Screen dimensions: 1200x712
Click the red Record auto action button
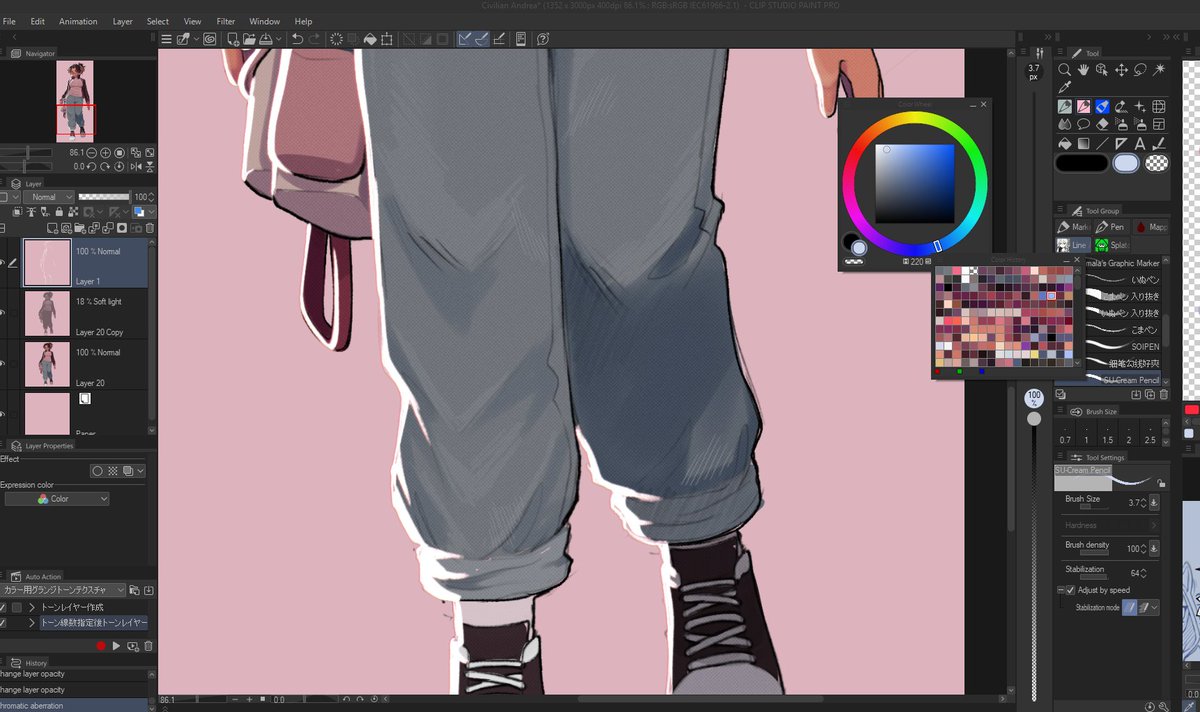point(101,646)
